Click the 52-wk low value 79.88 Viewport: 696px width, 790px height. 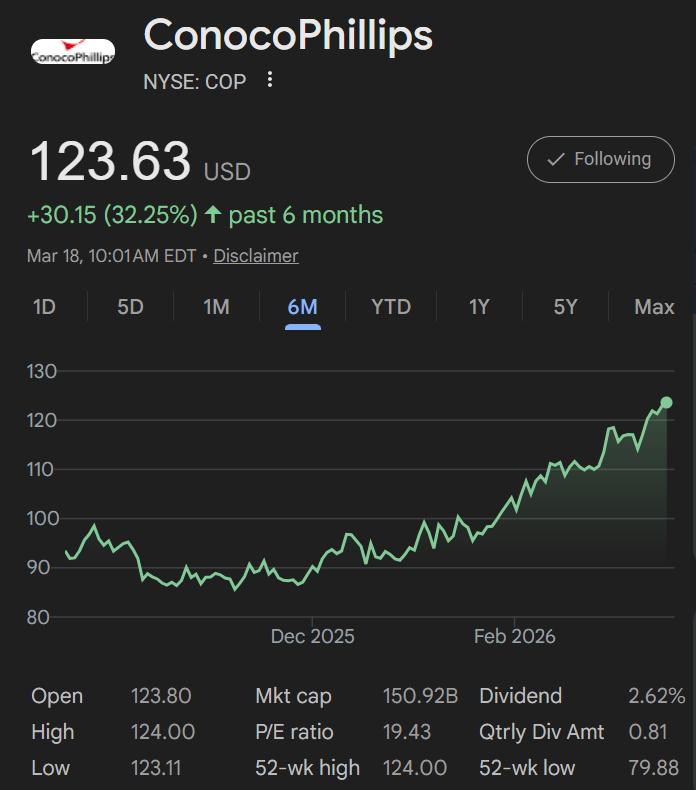[654, 768]
